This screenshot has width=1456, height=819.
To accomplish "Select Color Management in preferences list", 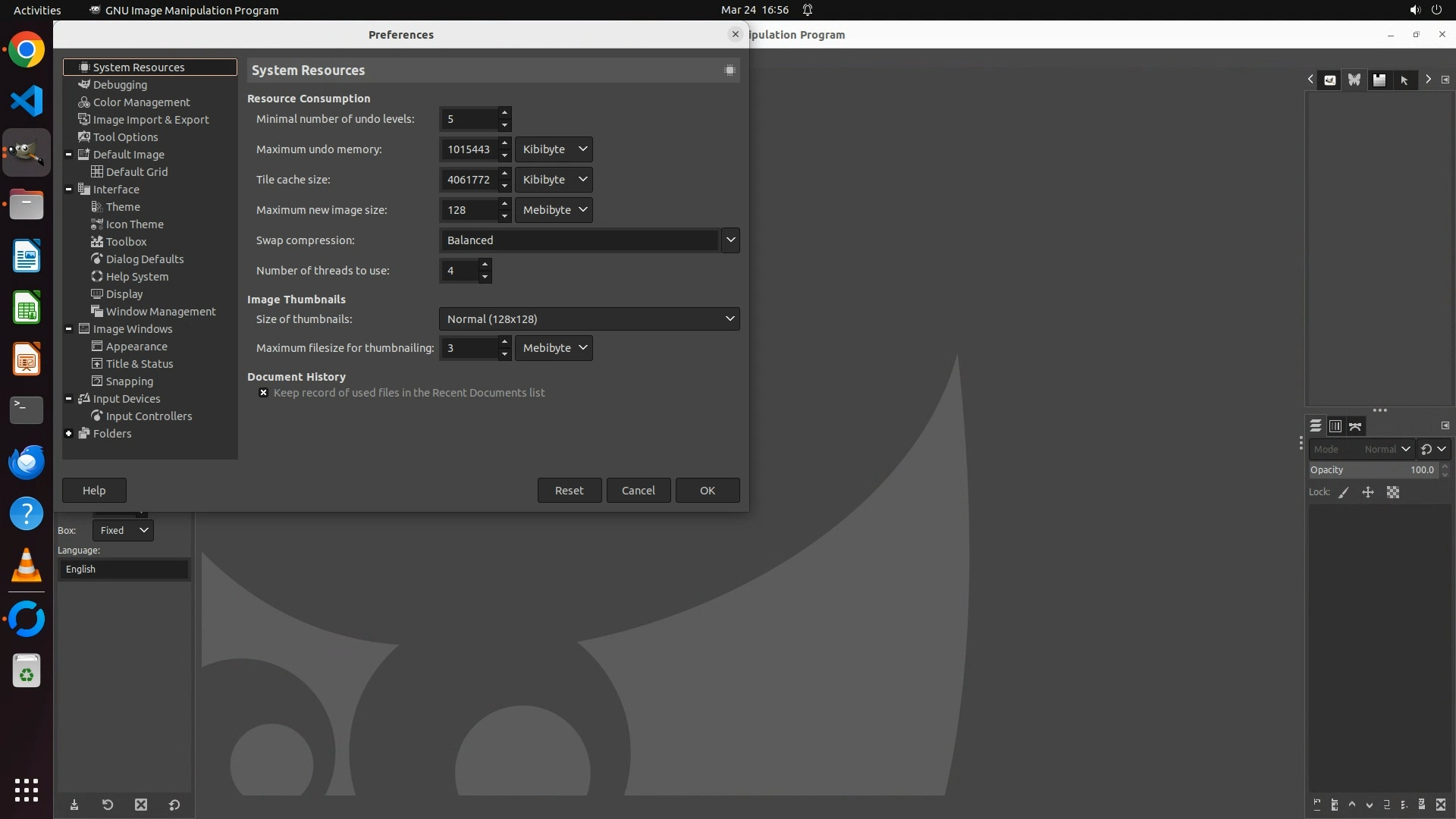I will (x=141, y=102).
